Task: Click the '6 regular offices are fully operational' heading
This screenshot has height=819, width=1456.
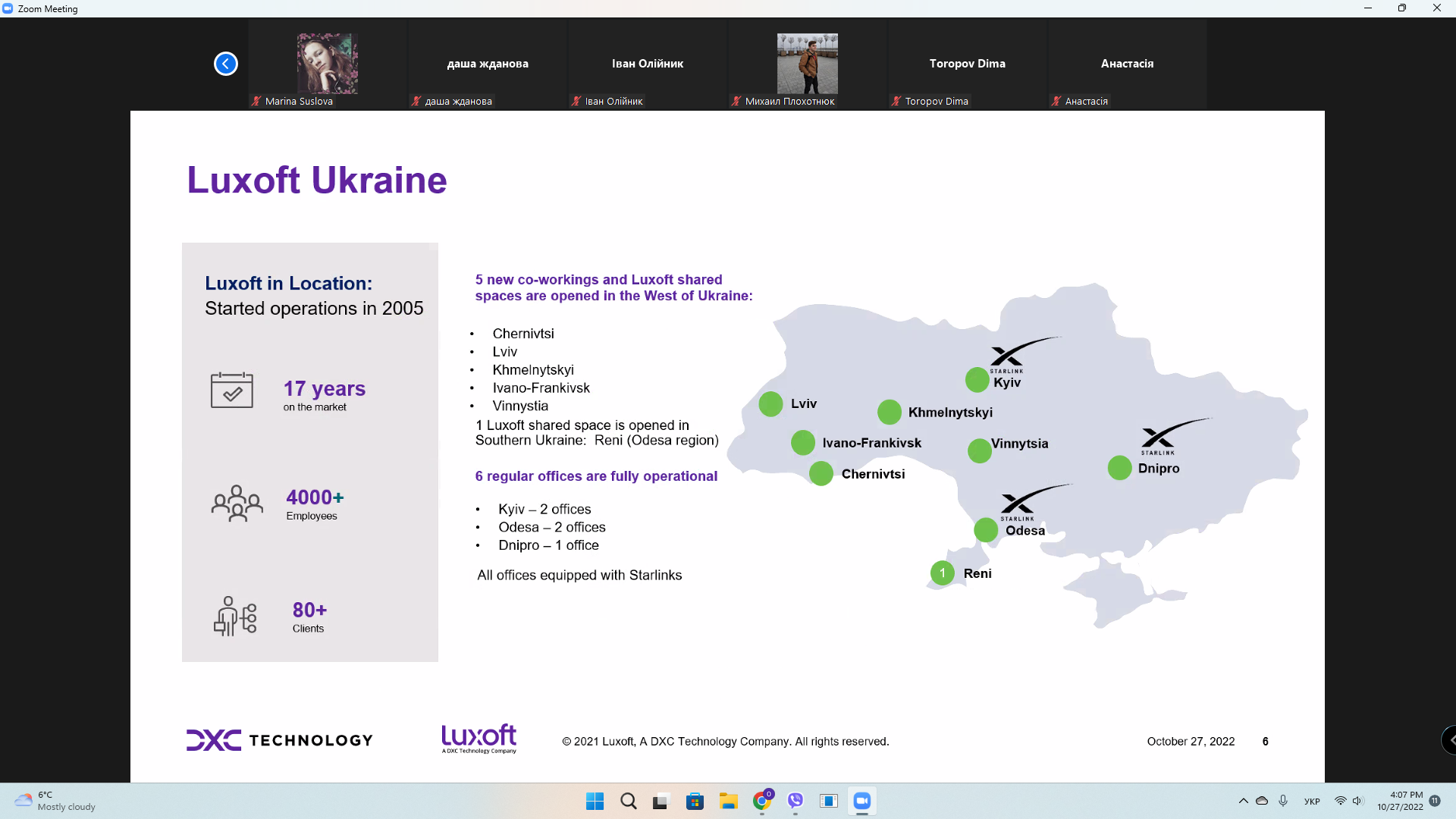Action: pos(596,476)
